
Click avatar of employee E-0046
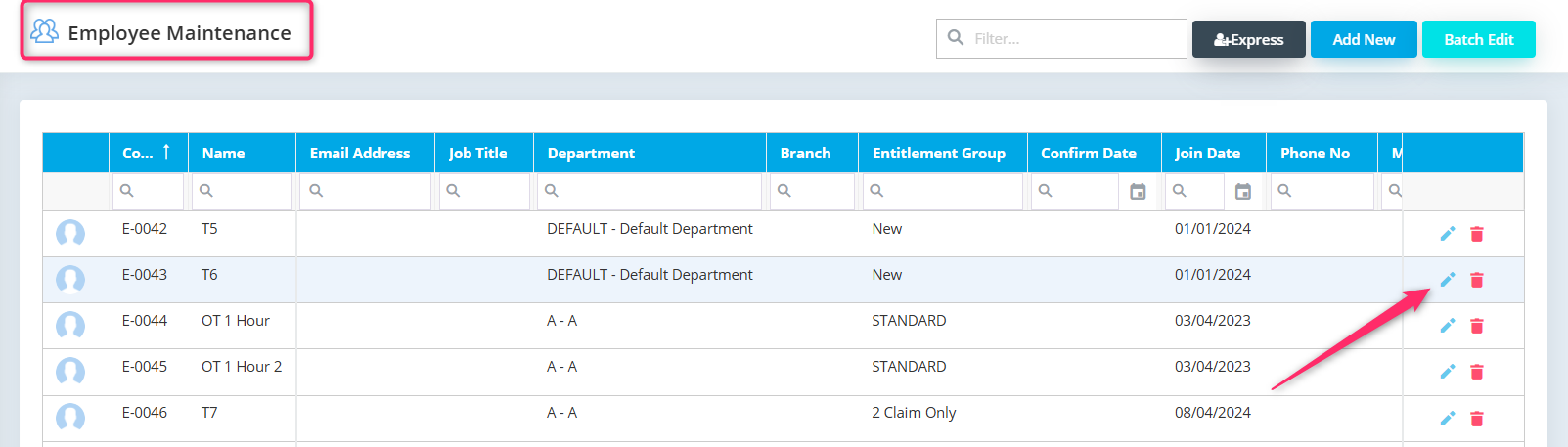pos(70,417)
